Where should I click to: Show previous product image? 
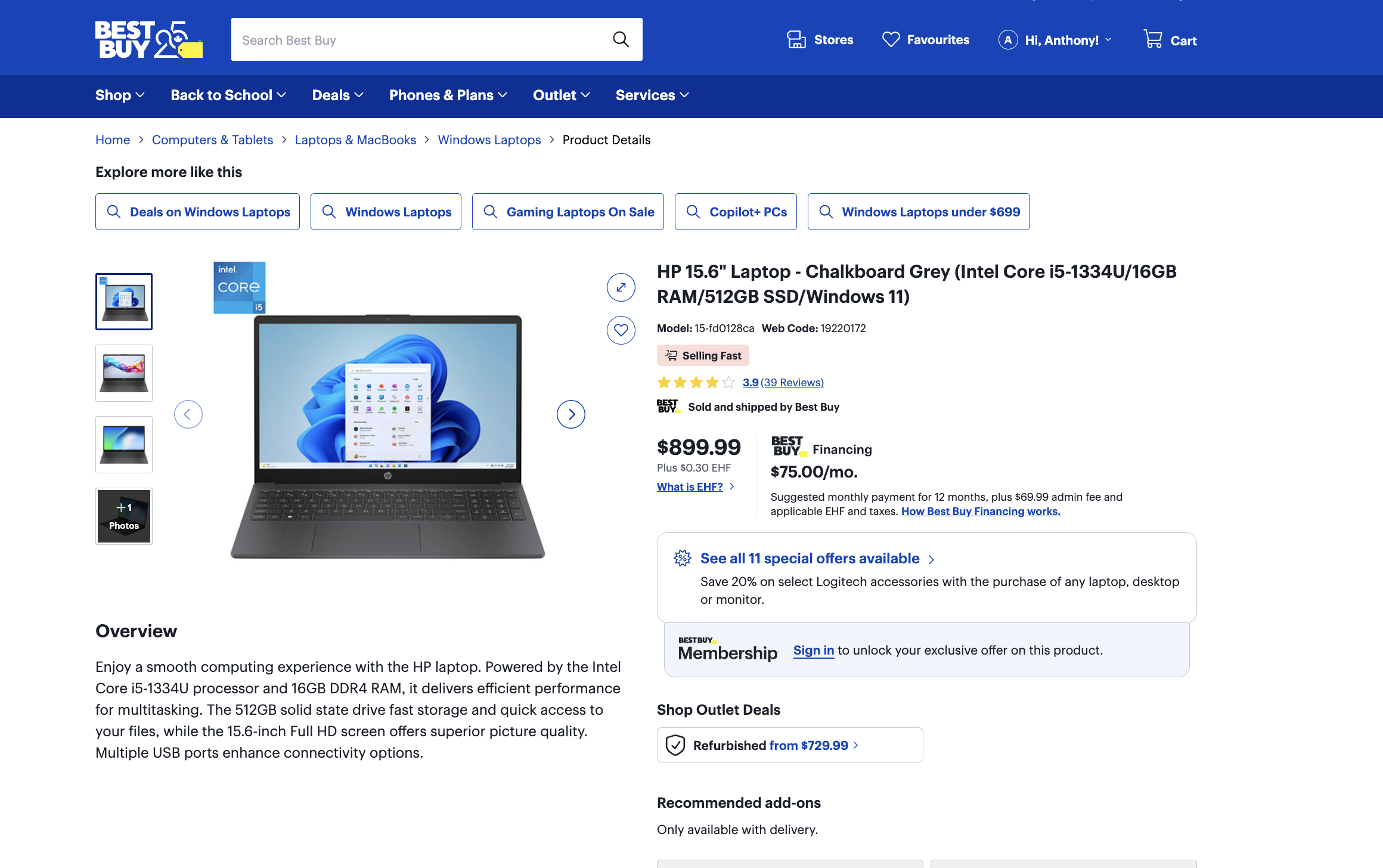pyautogui.click(x=188, y=414)
